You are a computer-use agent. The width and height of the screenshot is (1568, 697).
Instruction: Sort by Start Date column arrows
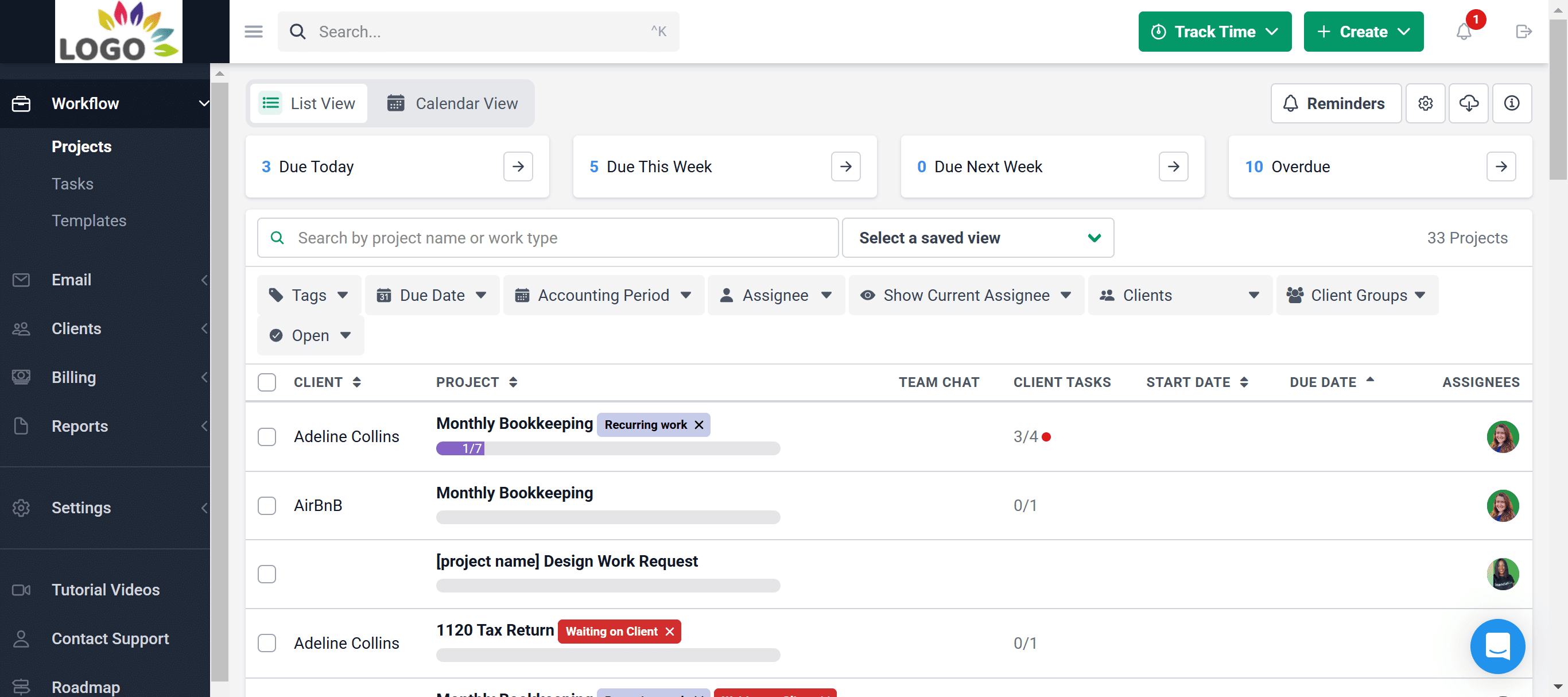coord(1244,382)
